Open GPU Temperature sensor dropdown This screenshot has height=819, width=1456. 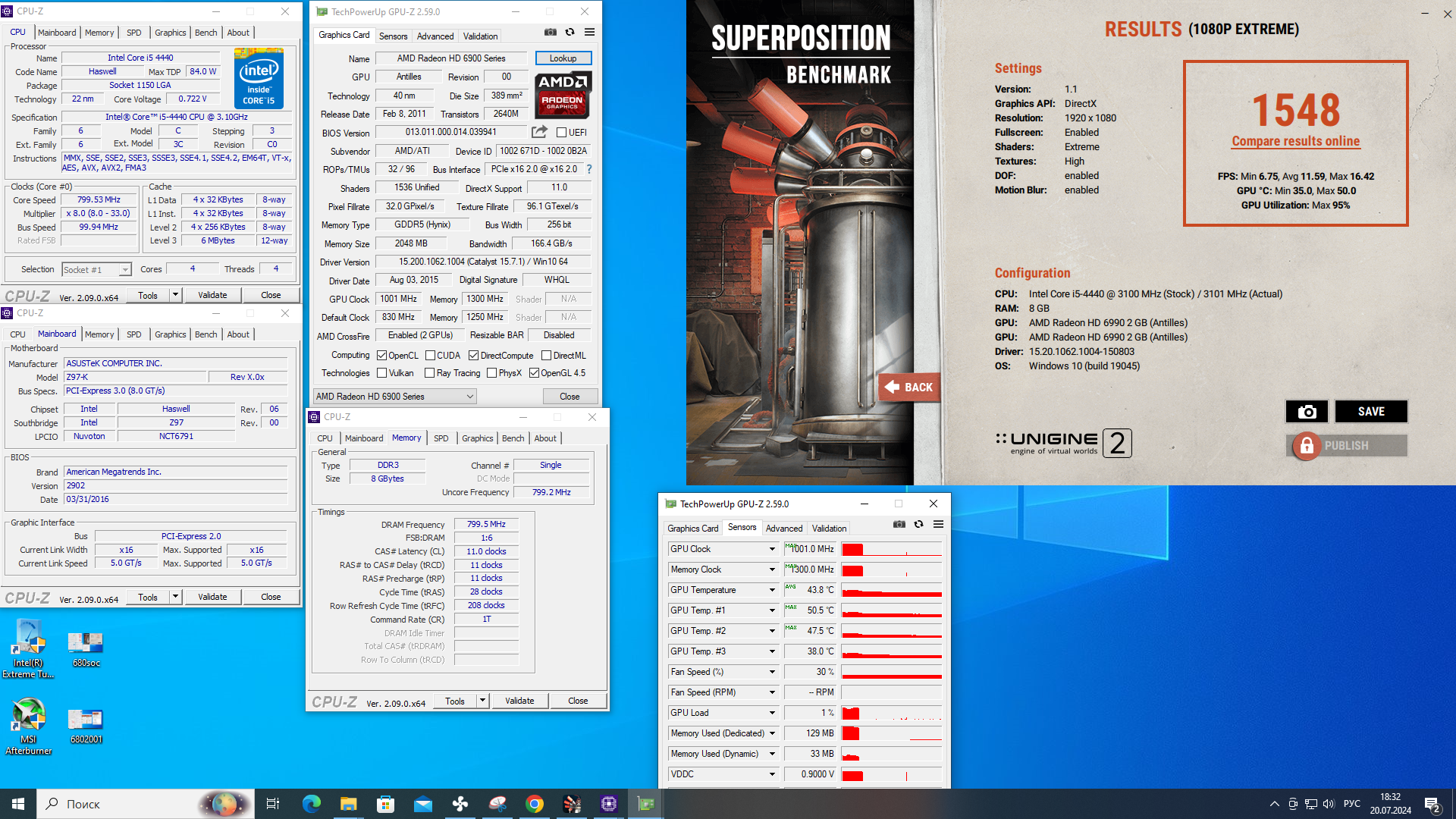pos(772,590)
